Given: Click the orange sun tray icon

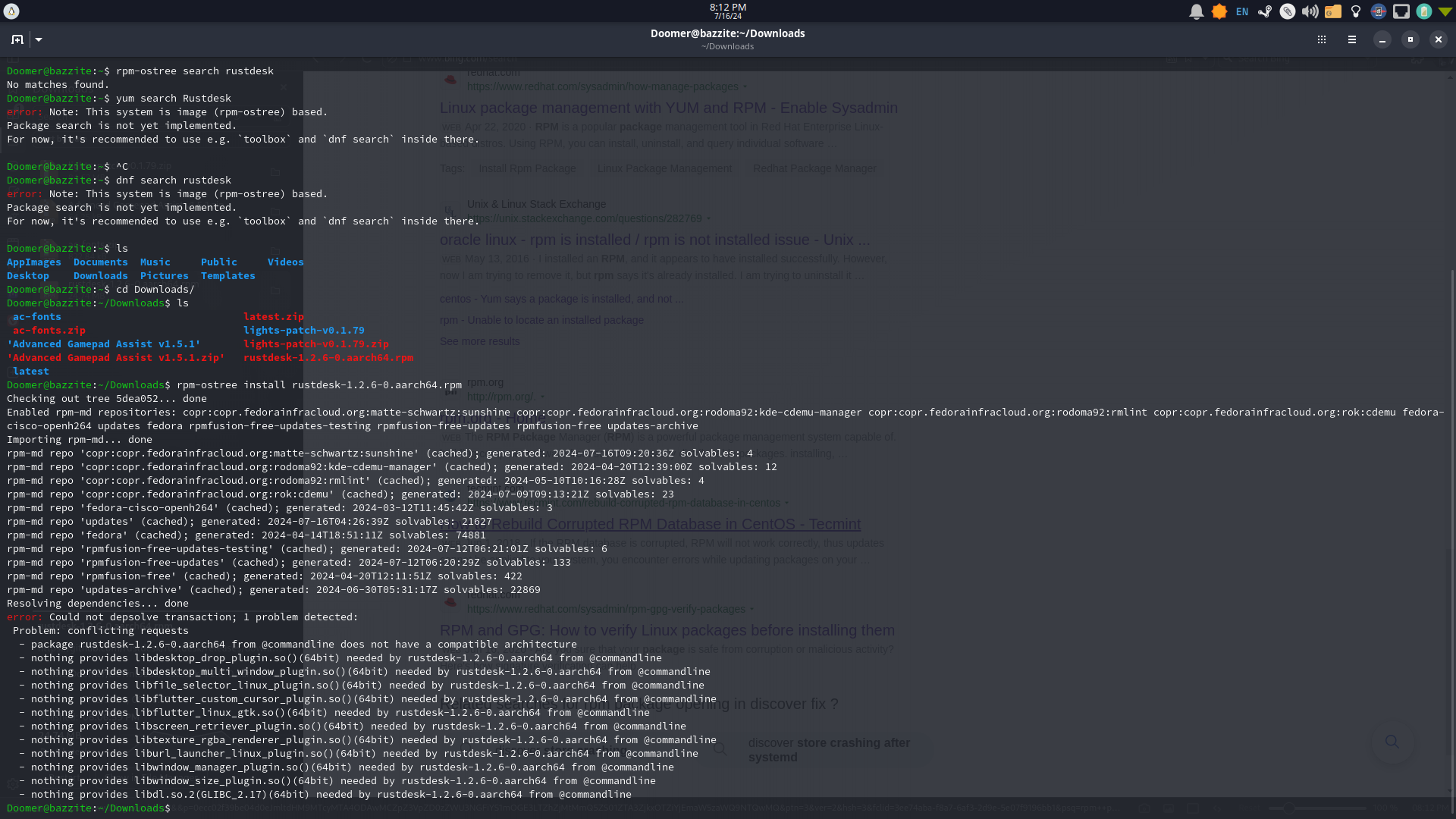Looking at the screenshot, I should (x=1219, y=11).
